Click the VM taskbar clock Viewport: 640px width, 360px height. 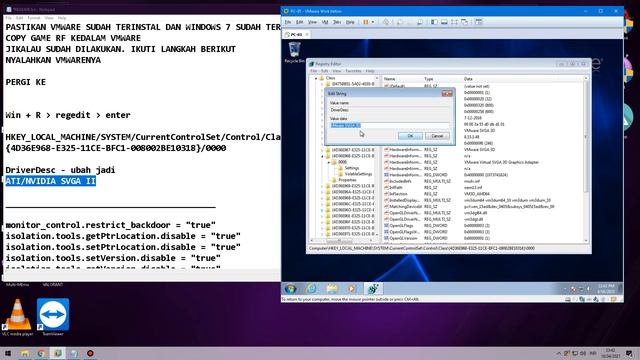[606, 289]
